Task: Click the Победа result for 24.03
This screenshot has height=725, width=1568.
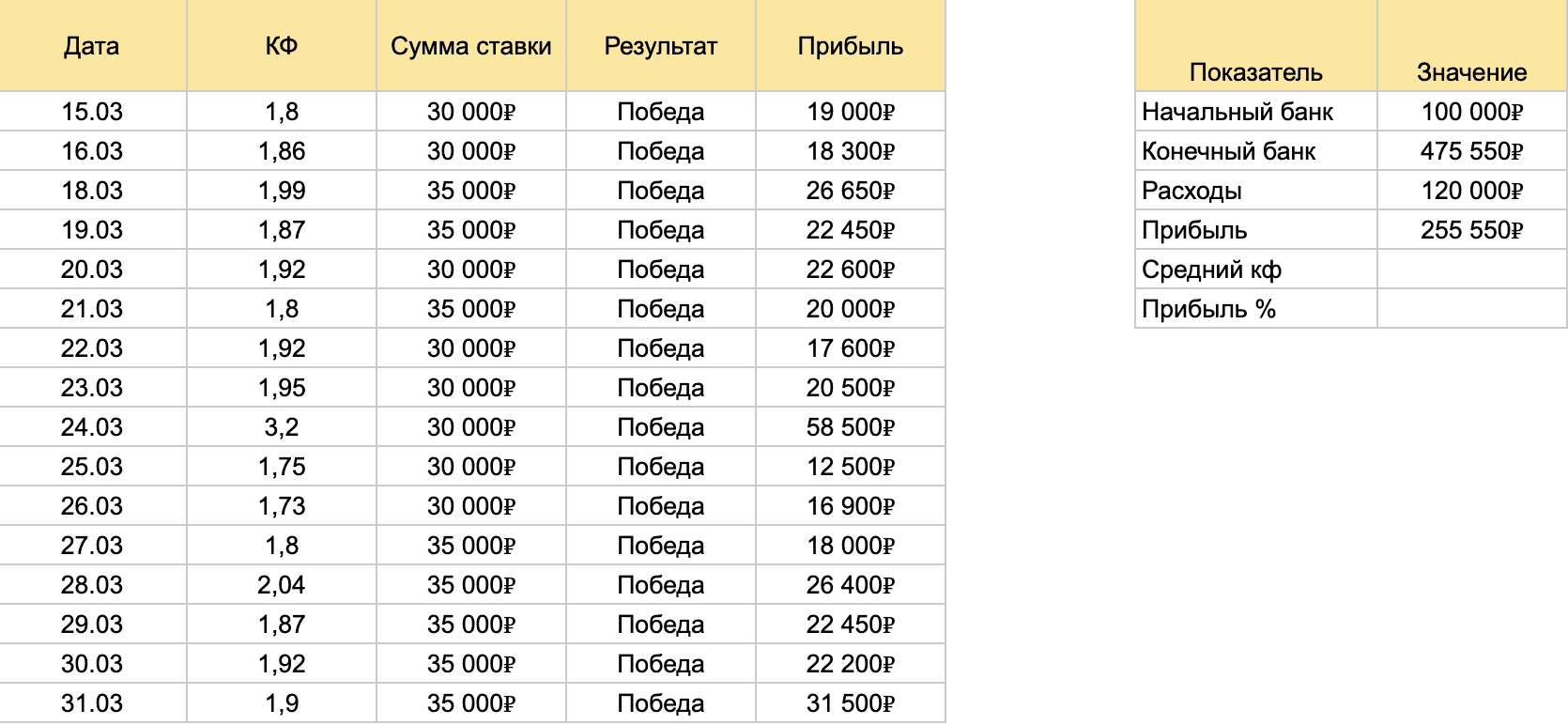Action: pyautogui.click(x=660, y=427)
